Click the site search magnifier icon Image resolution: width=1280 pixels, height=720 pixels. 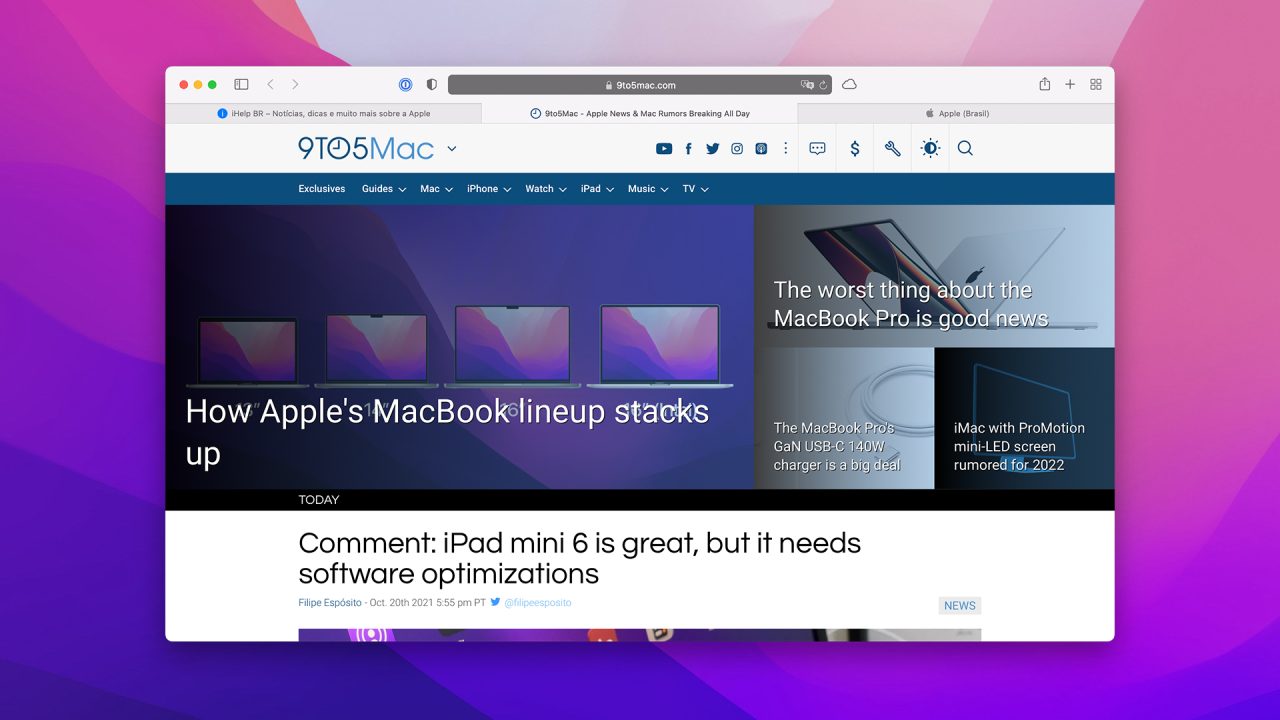pos(965,148)
